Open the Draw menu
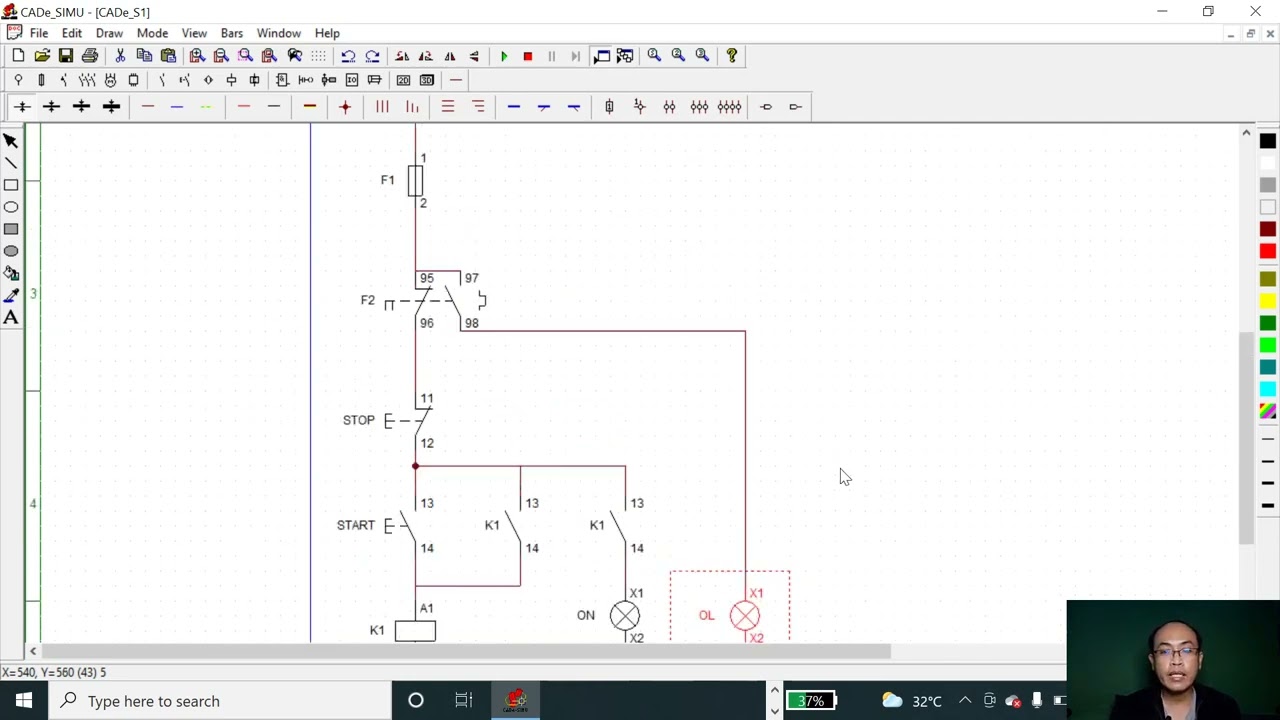 coord(109,33)
